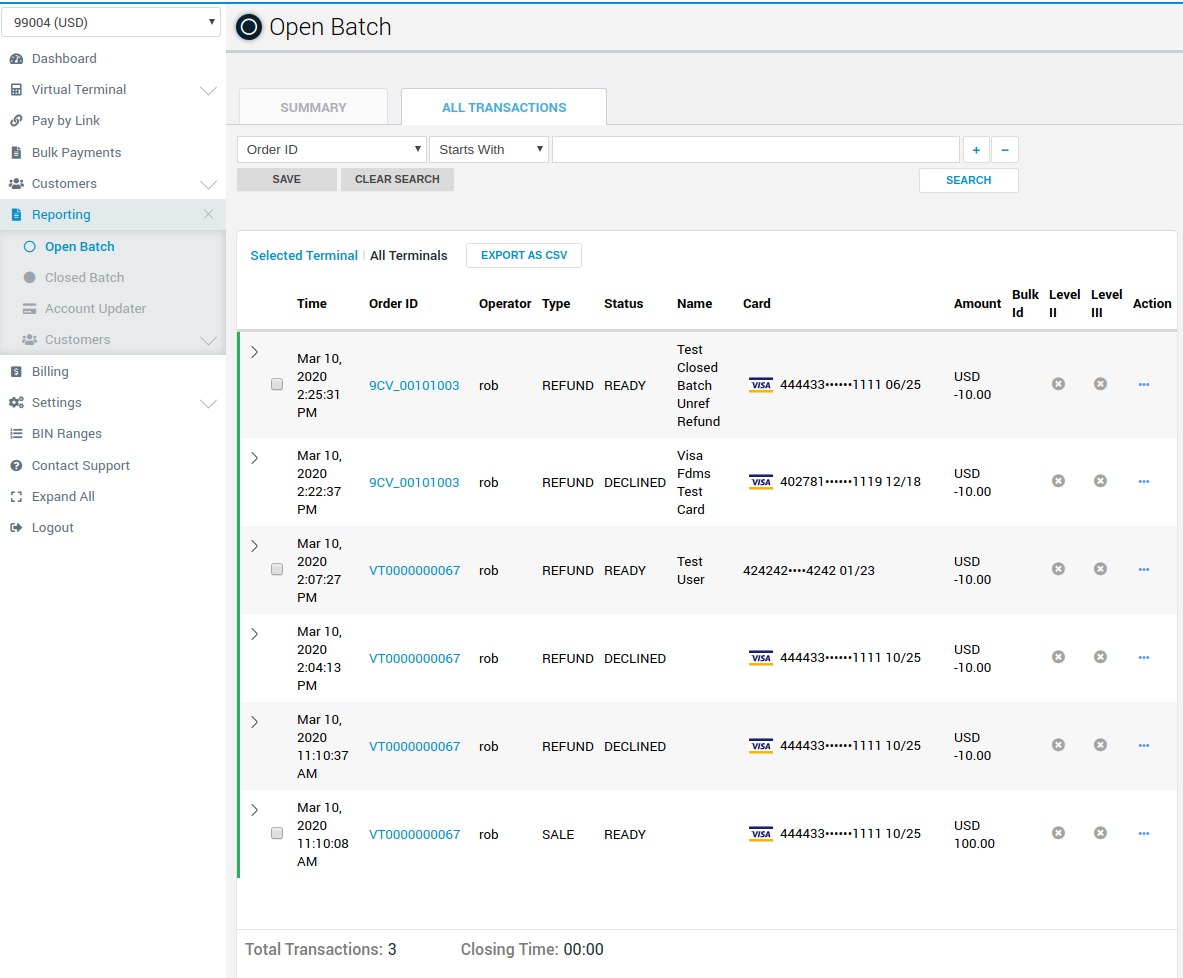Click into the search text input field
The height and width of the screenshot is (978, 1183).
coord(755,150)
